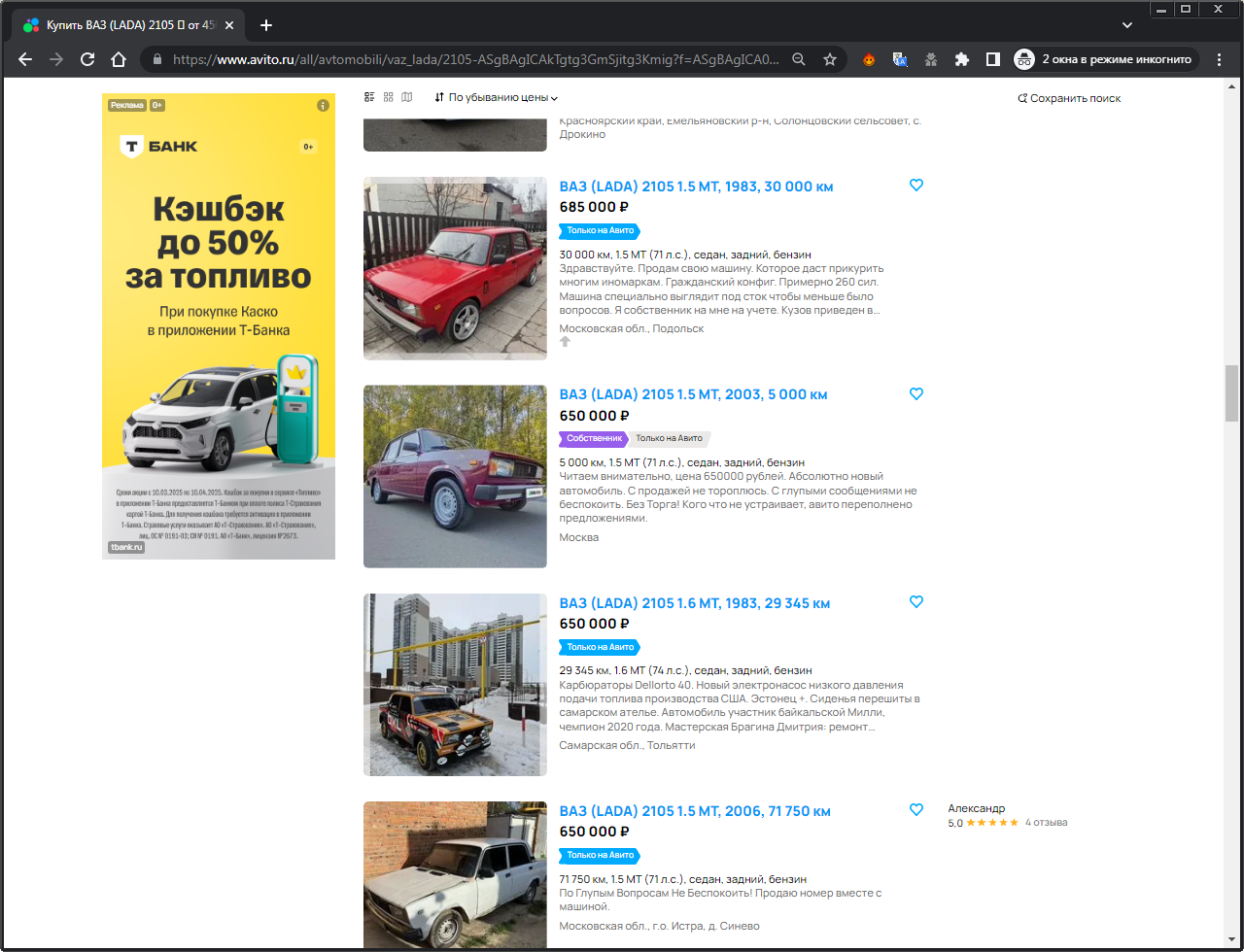
Task: Open Александр's '4 отзыва' reviews
Action: [1046, 823]
